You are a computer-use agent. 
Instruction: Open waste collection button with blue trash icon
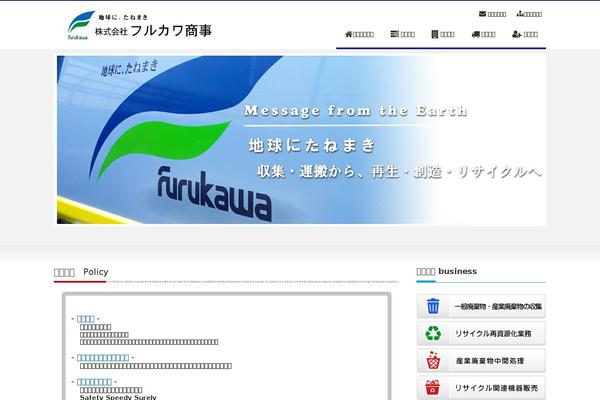[x=481, y=306]
